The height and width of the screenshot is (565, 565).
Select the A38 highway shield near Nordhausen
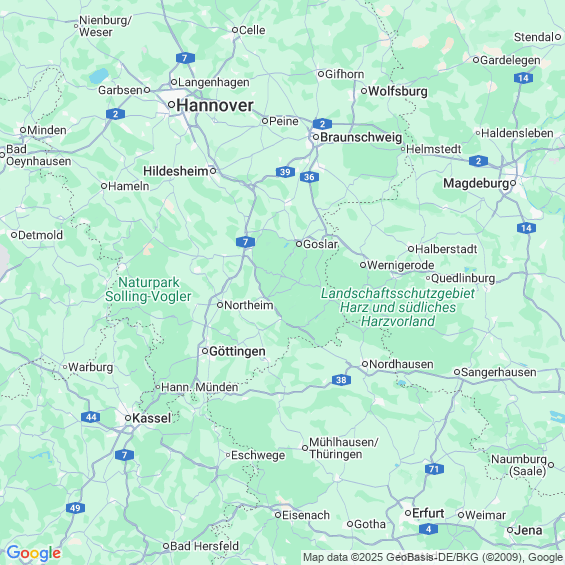tap(341, 380)
